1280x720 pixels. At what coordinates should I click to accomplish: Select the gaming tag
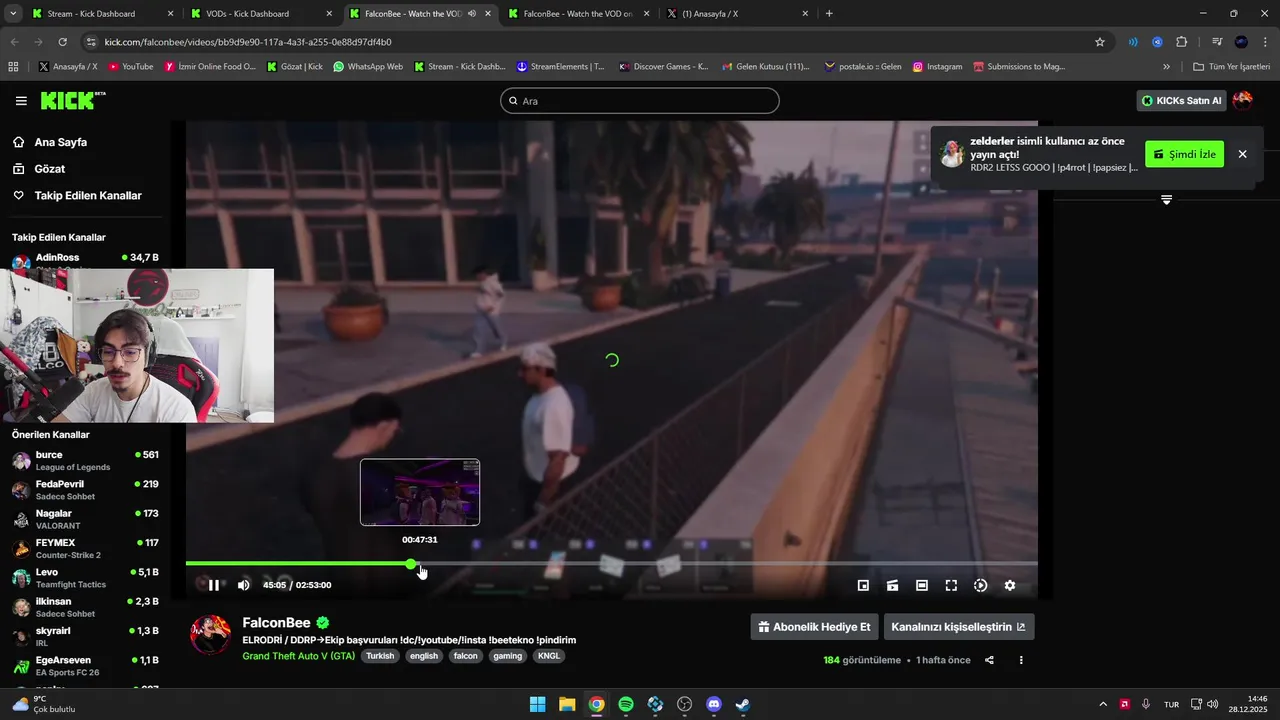[508, 656]
